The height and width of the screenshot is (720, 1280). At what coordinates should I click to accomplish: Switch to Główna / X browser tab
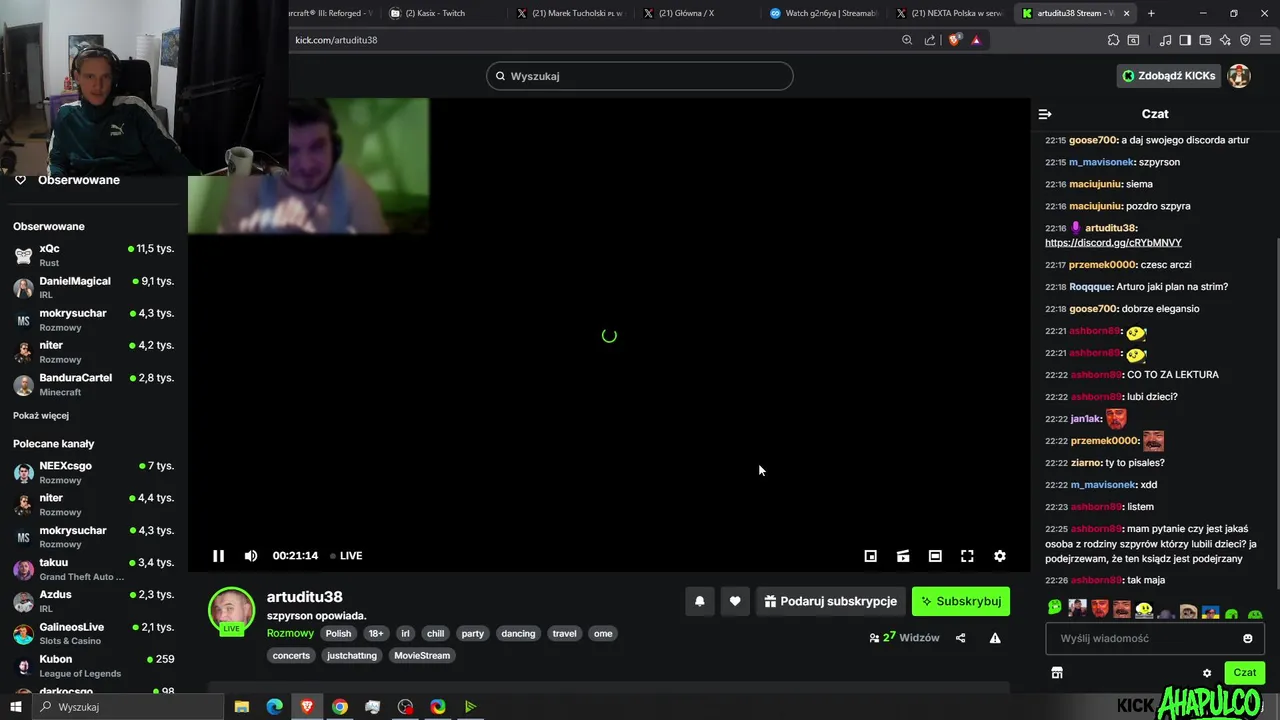[696, 13]
